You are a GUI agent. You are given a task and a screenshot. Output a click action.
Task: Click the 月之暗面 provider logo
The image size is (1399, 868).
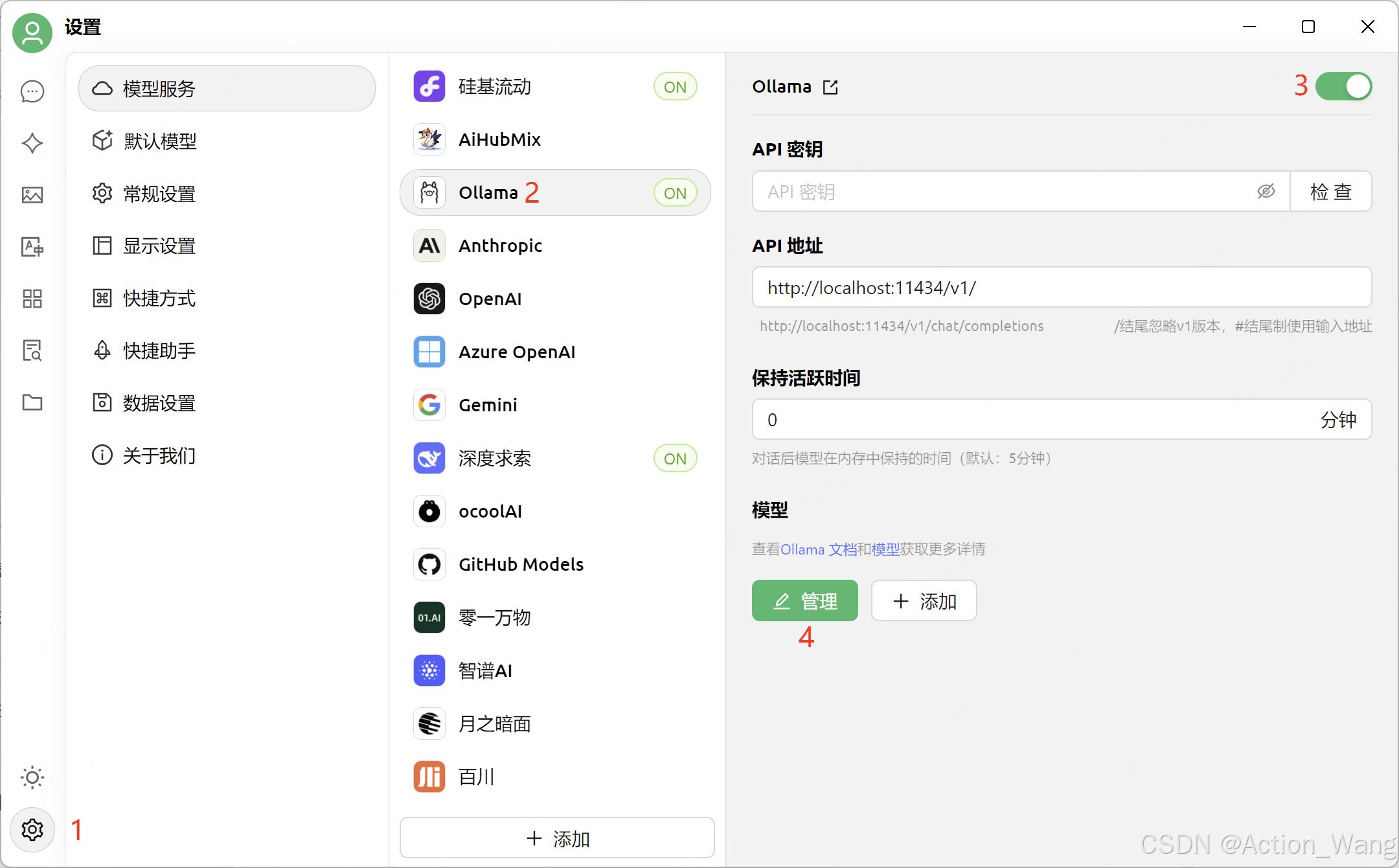pyautogui.click(x=429, y=724)
